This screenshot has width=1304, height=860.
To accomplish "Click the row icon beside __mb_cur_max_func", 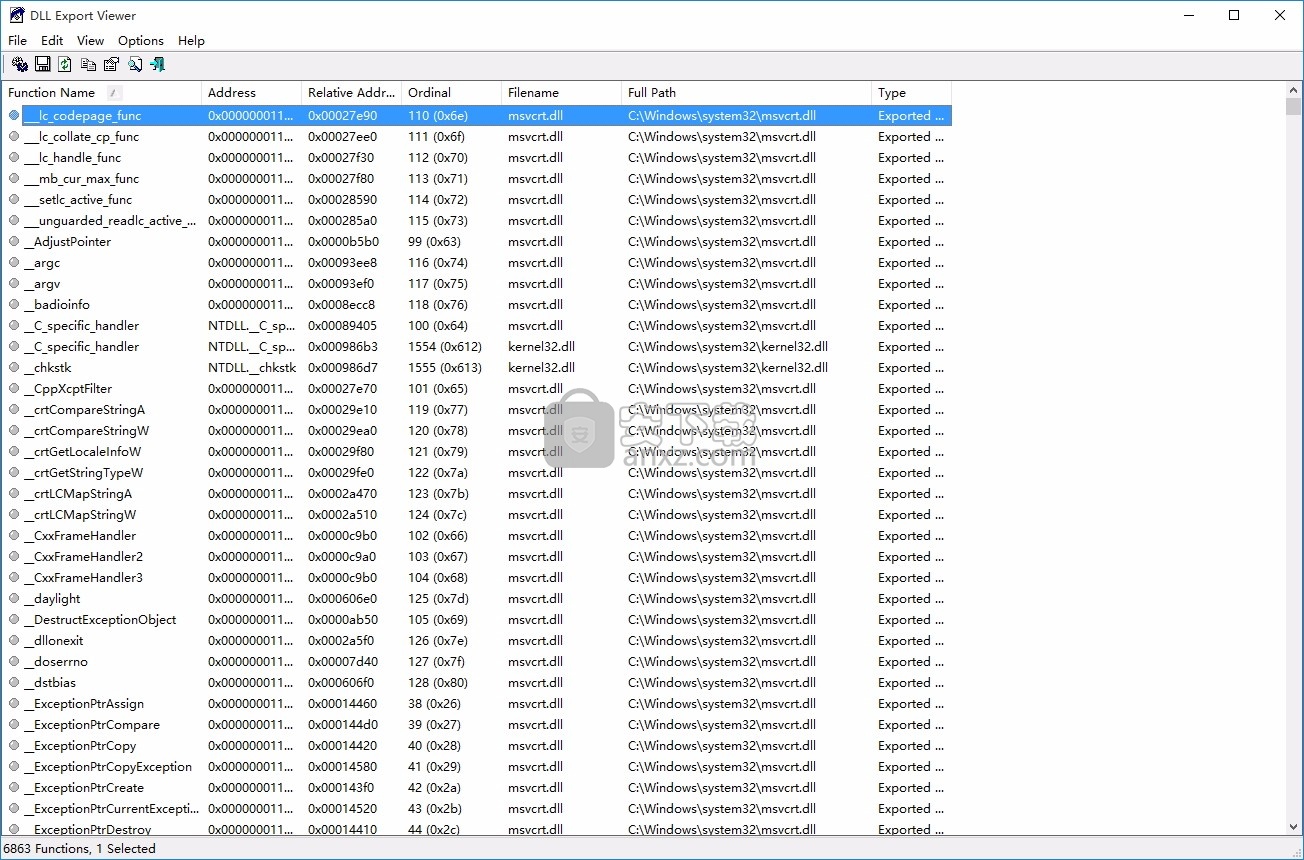I will [x=14, y=179].
